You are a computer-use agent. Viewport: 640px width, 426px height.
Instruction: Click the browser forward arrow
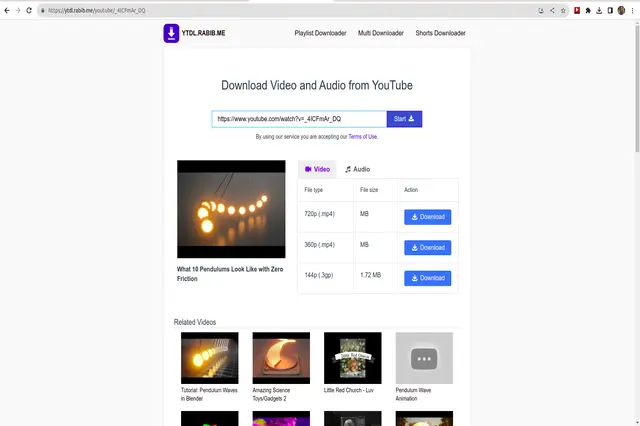tap(18, 11)
